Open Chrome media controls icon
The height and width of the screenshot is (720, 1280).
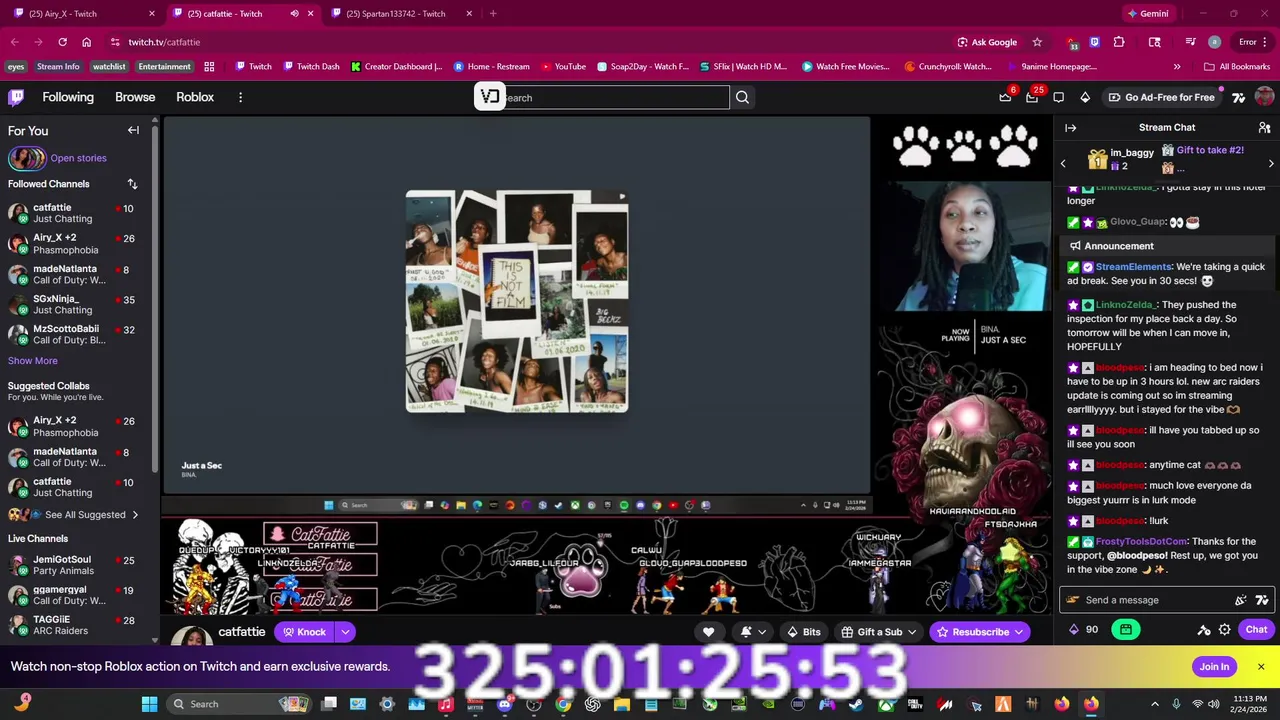1190,42
